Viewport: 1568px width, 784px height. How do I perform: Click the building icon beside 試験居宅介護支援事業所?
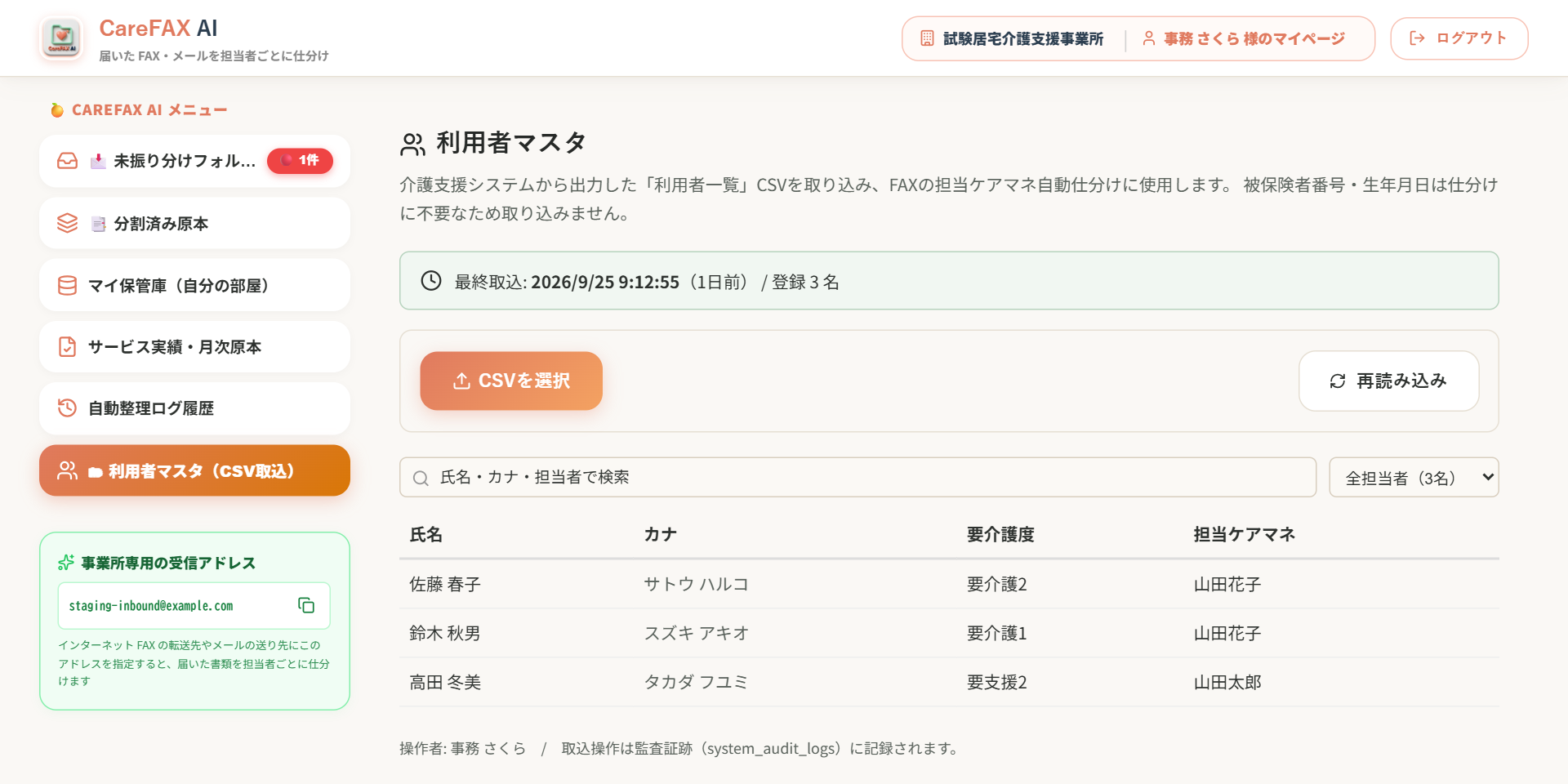point(927,38)
